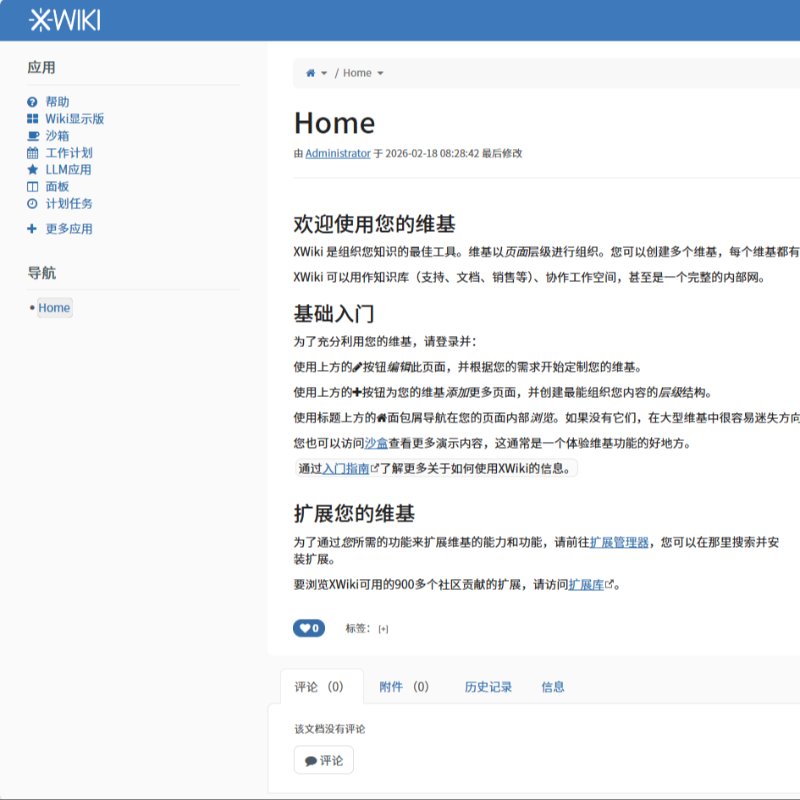Click the heart like button
The width and height of the screenshot is (800, 800).
(x=309, y=628)
